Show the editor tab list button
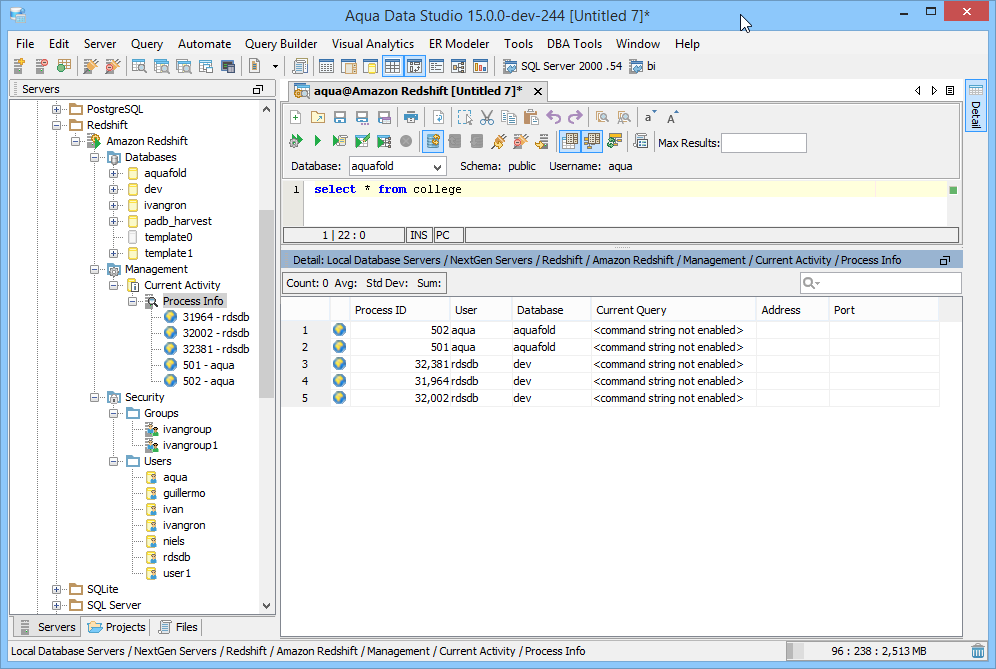Screen dimensions: 996x669 click(950, 91)
